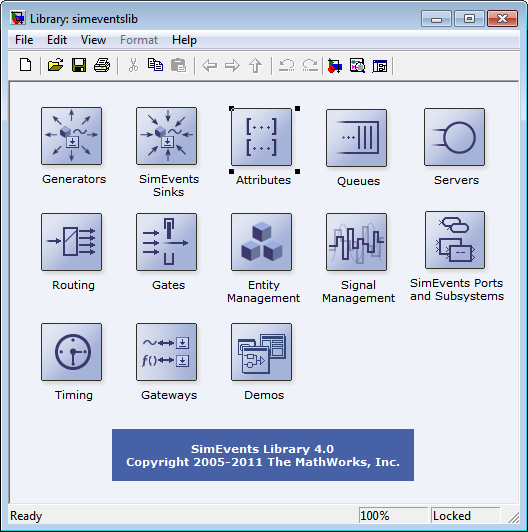The image size is (528, 532).
Task: Click the SimEvents Library 4.0 banner
Action: pos(263,455)
